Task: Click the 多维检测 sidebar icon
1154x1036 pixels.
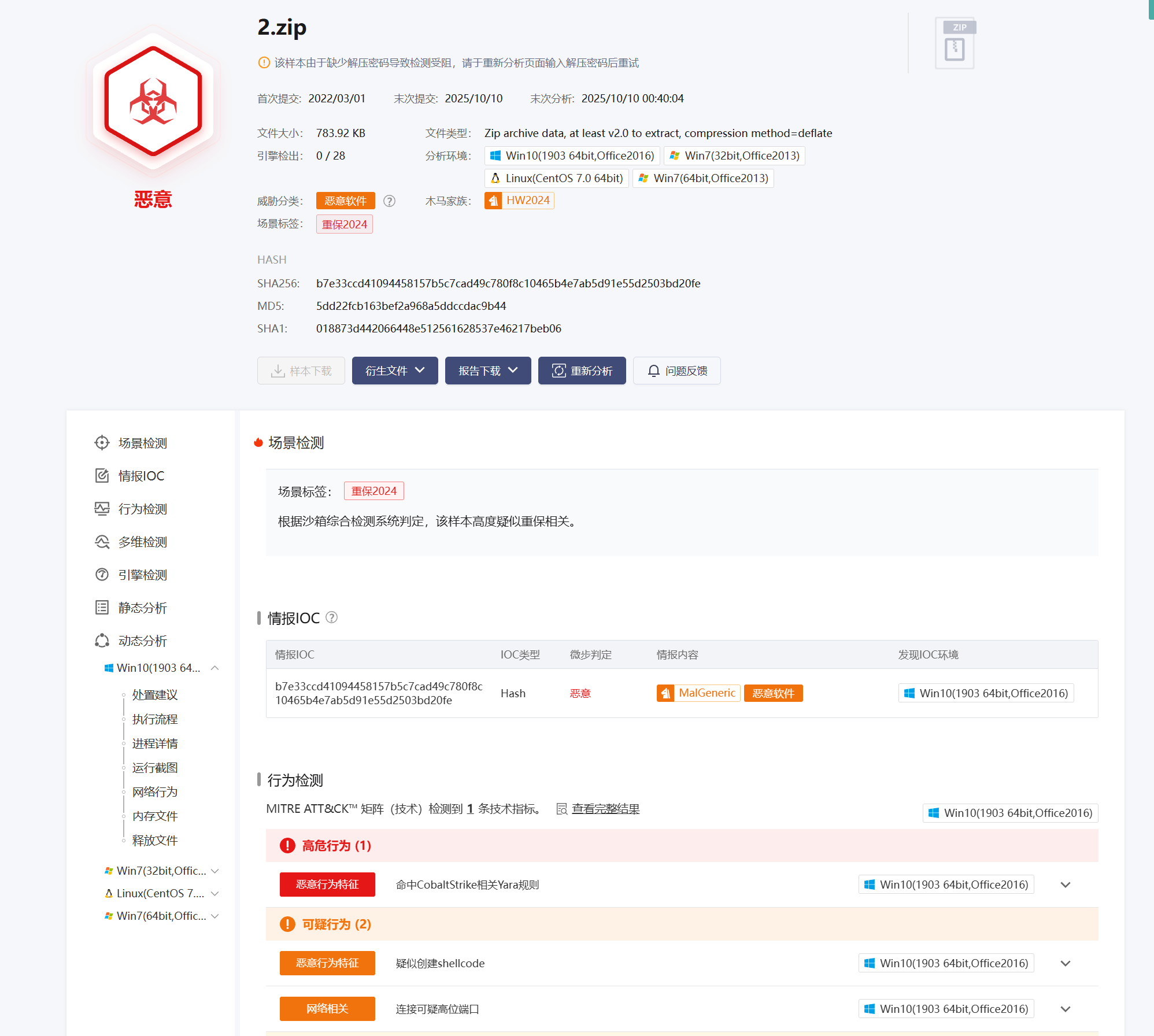Action: tap(102, 542)
